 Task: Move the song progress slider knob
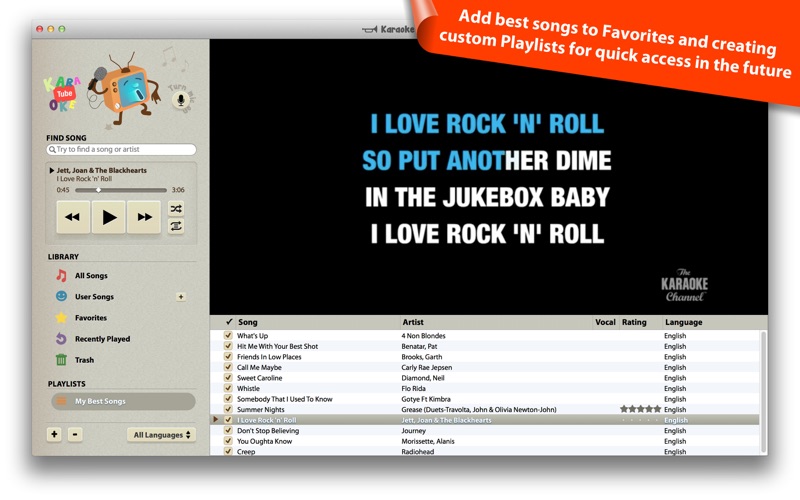pyautogui.click(x=98, y=190)
